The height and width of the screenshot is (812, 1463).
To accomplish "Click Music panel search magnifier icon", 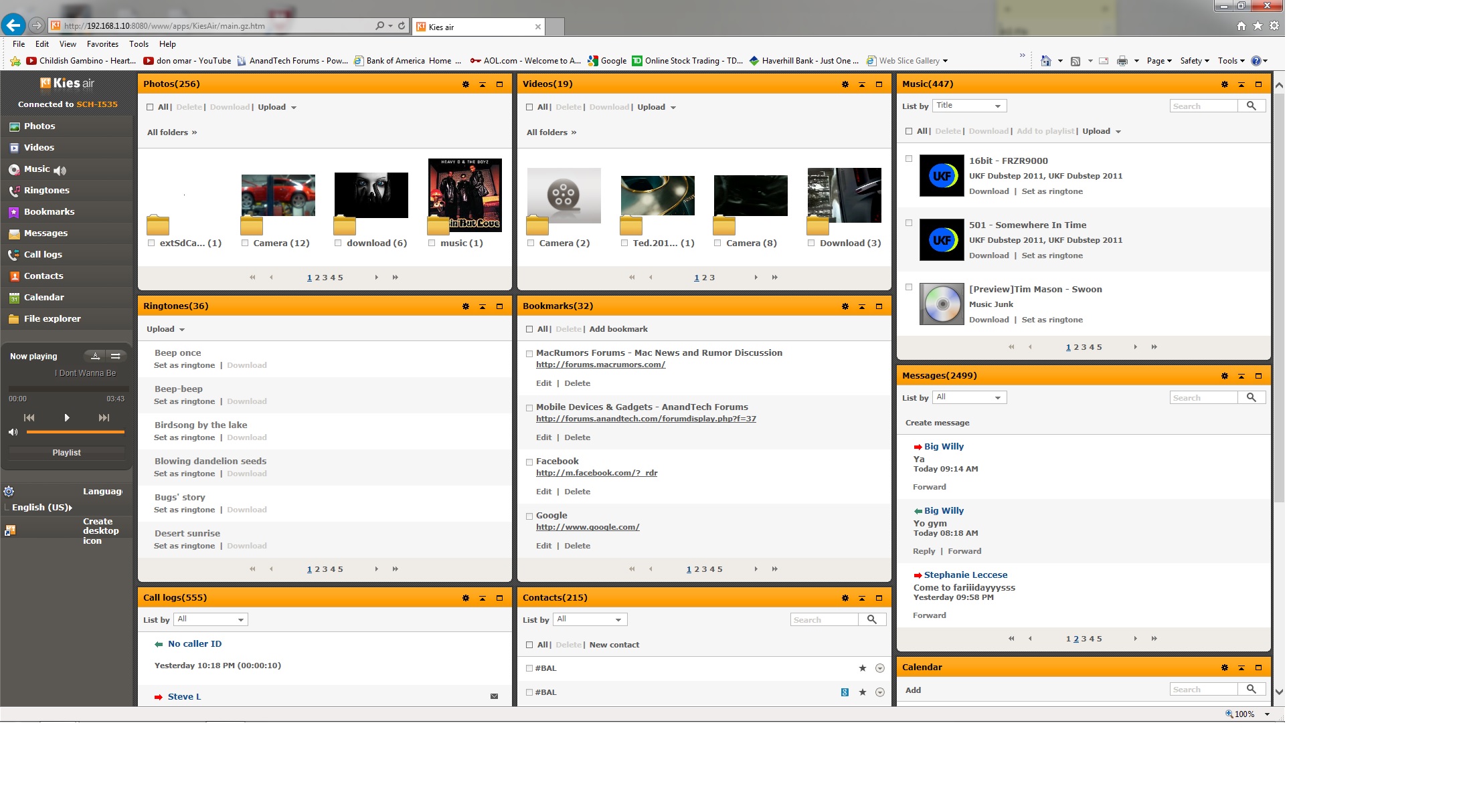I will tap(1251, 106).
